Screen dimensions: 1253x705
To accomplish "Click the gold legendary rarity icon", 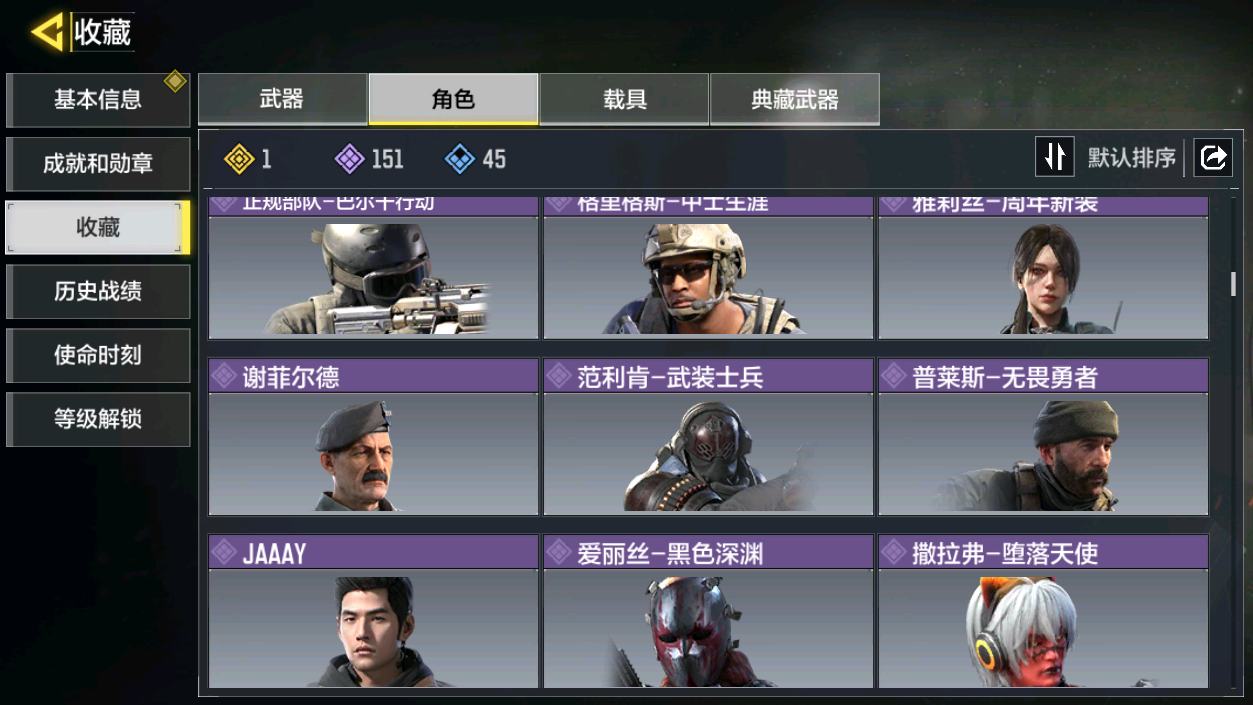I will tap(239, 158).
